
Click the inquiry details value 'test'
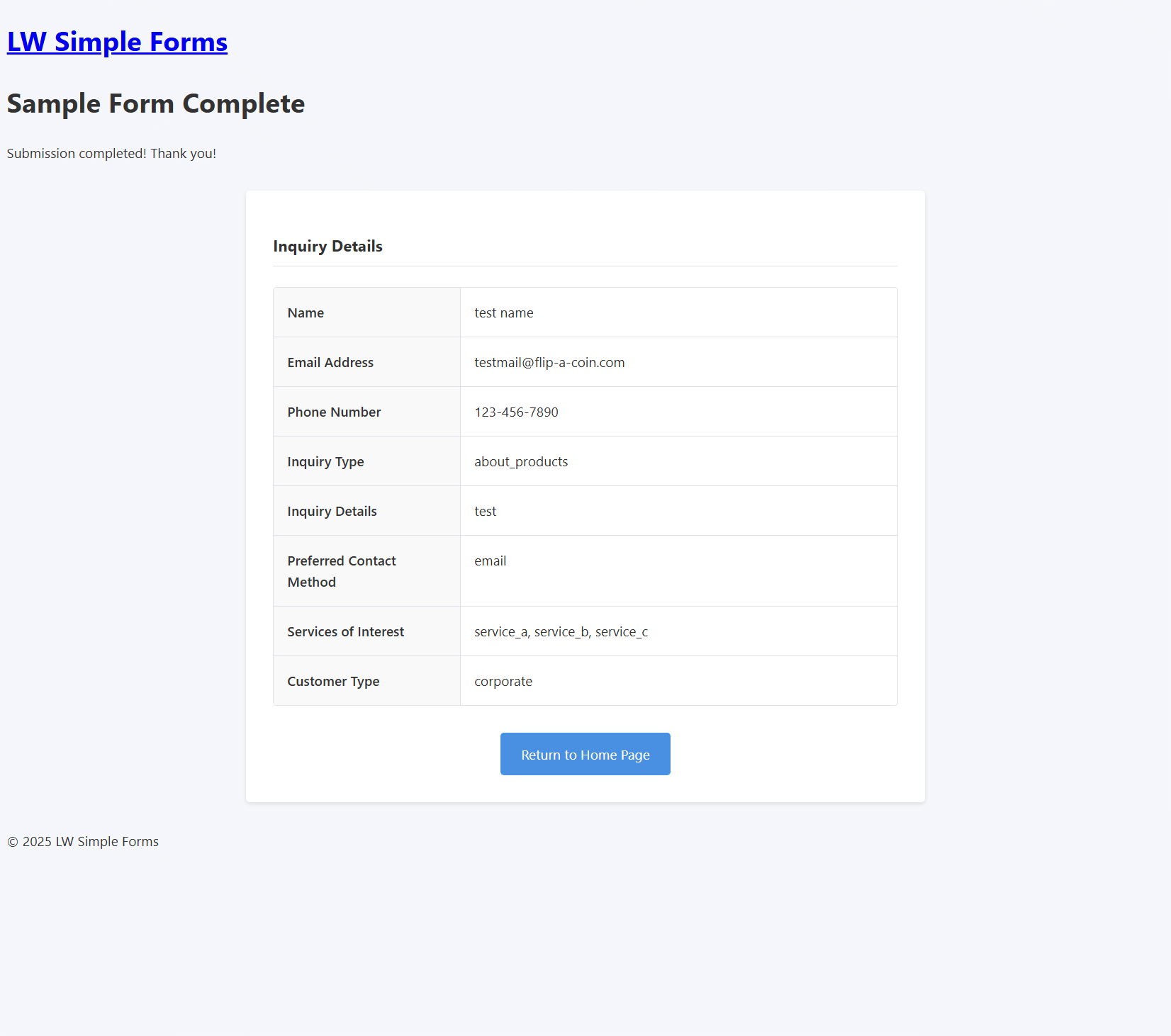[486, 511]
